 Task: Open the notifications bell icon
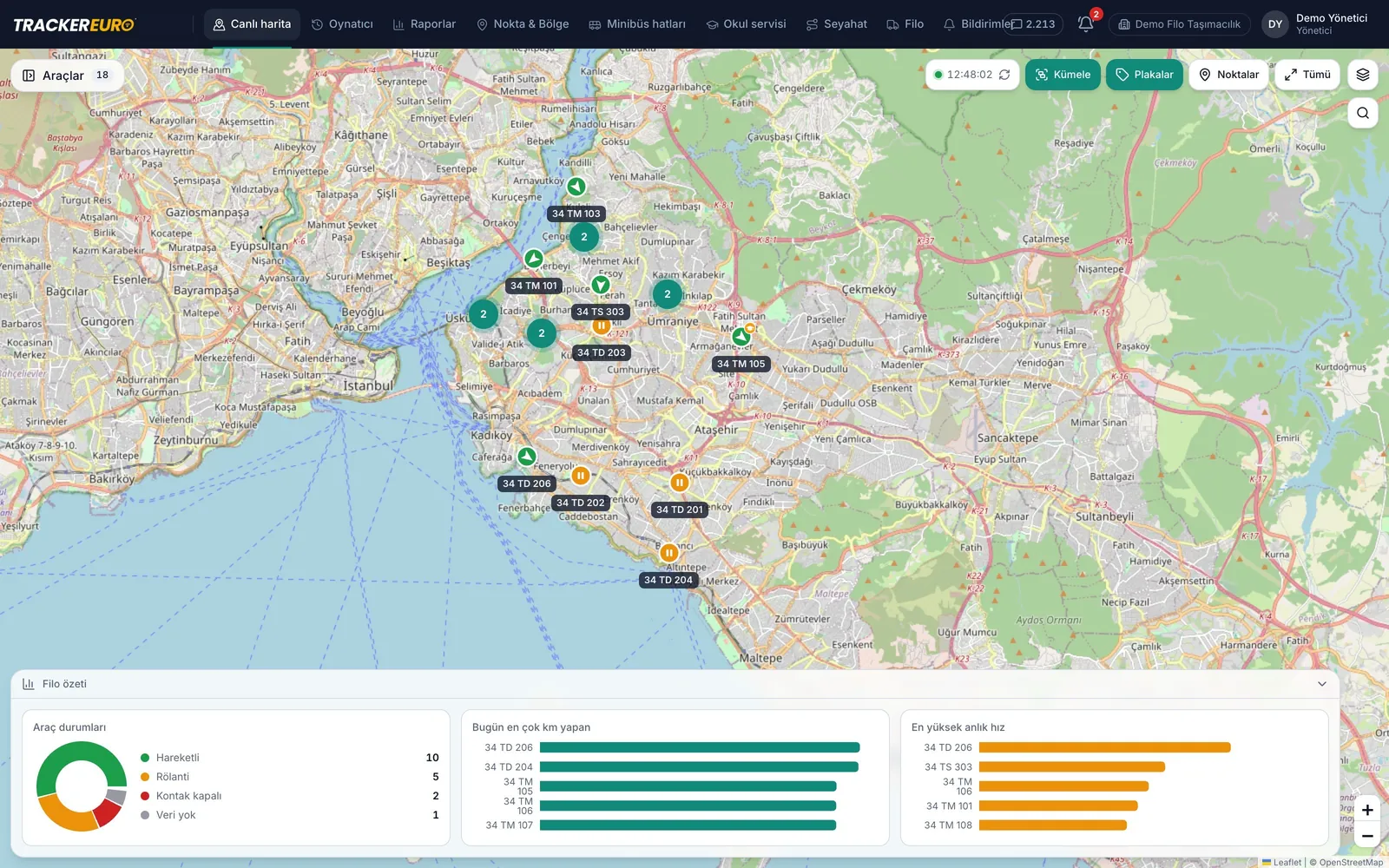(1085, 24)
